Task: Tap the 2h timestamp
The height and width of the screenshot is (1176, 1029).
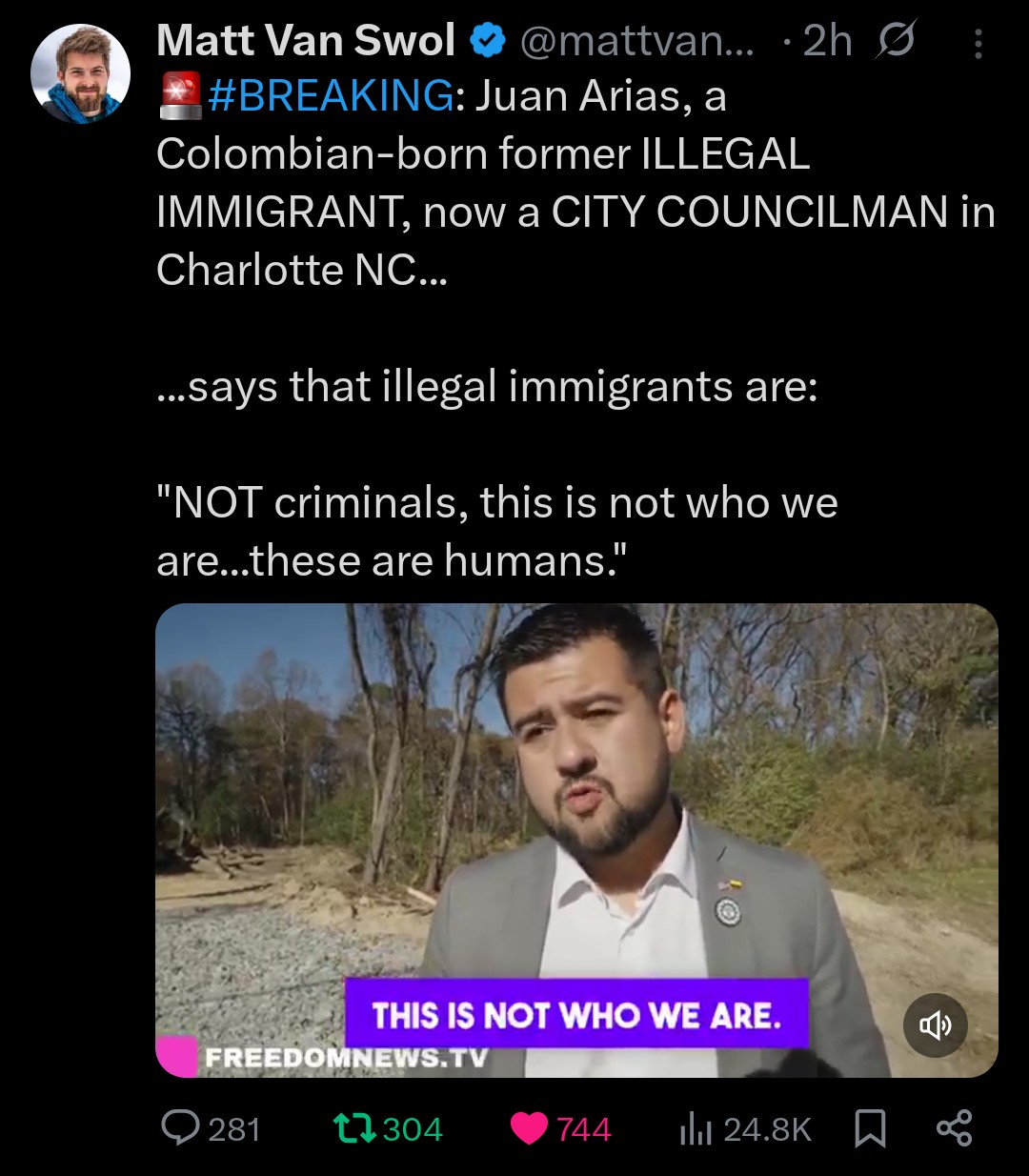Action: (827, 41)
